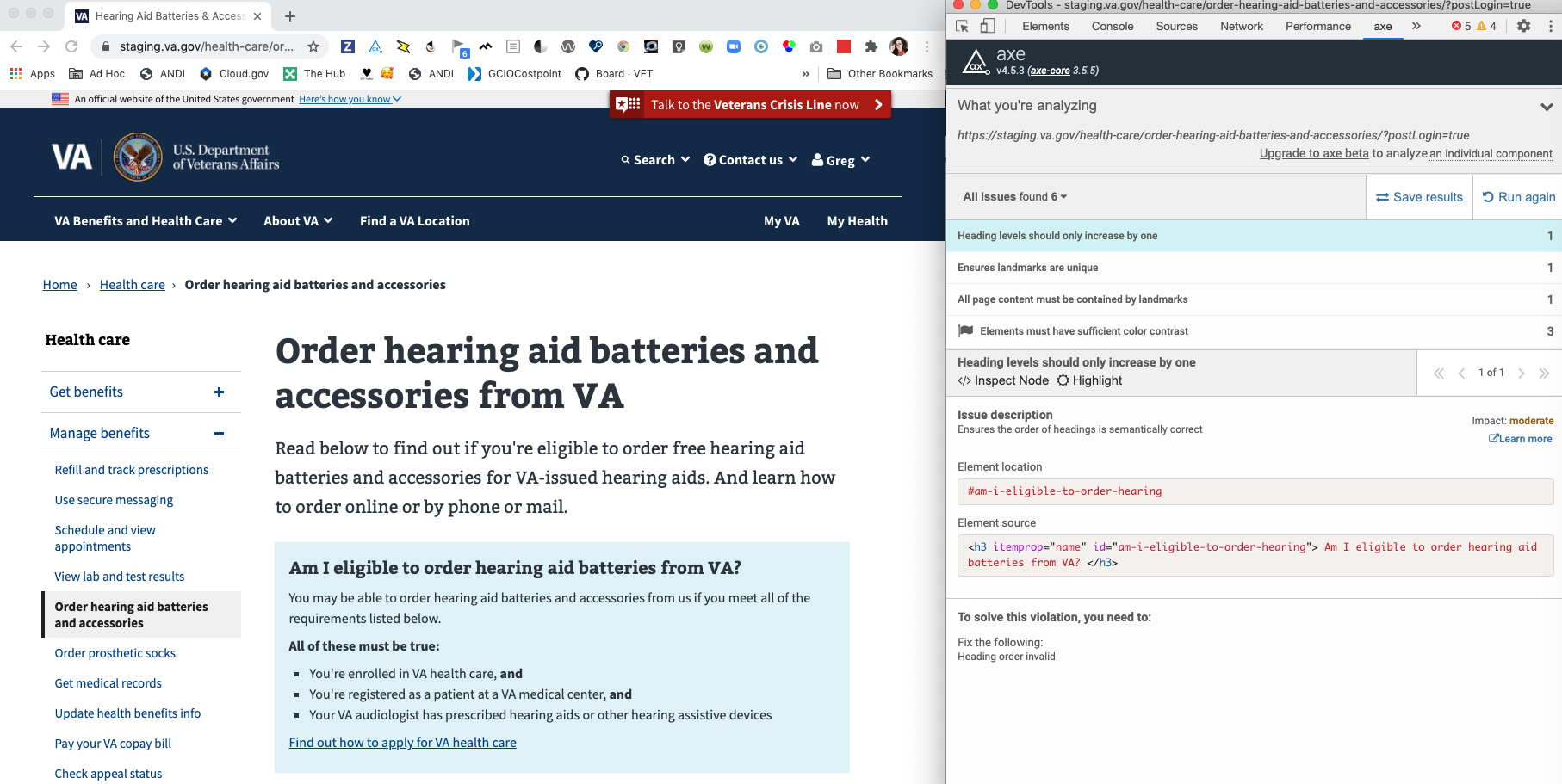
Task: Expand the About VA menu
Action: [x=298, y=221]
